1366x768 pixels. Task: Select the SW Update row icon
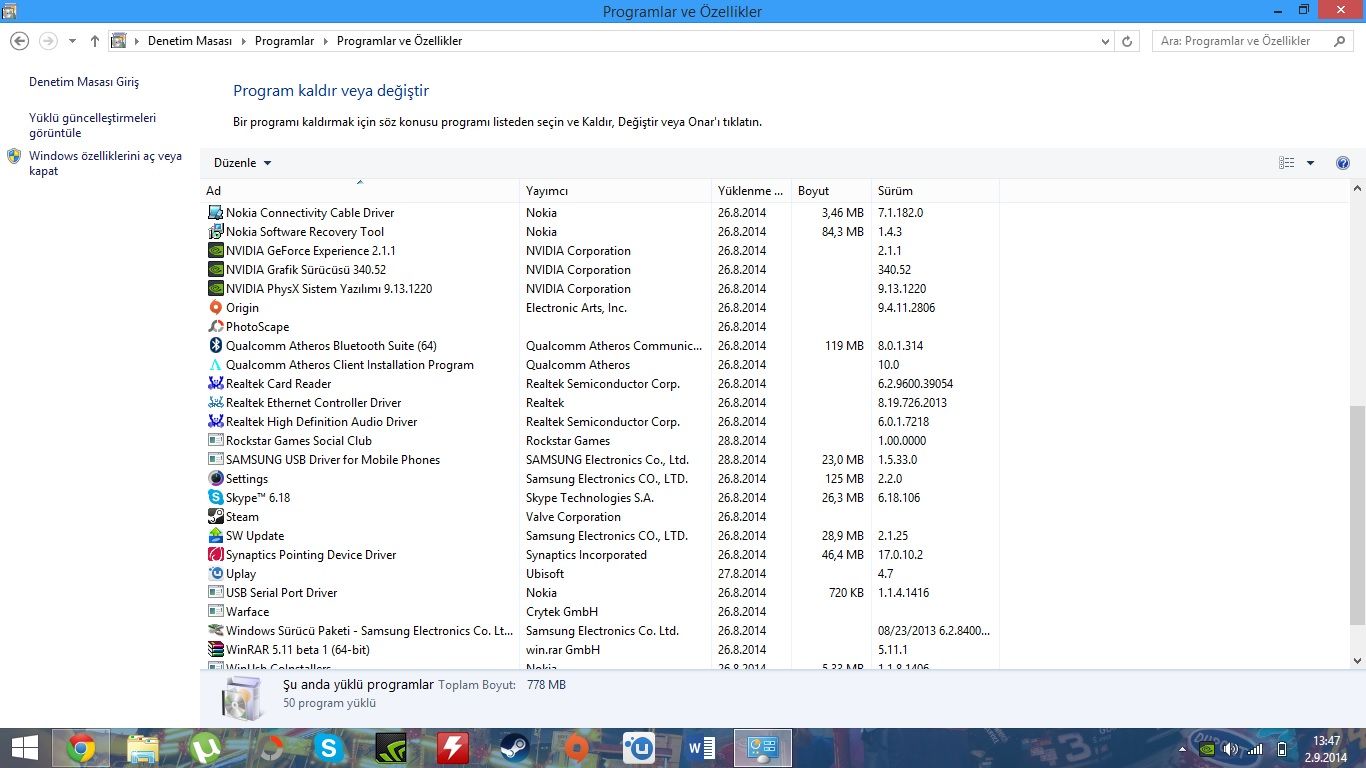click(x=215, y=536)
